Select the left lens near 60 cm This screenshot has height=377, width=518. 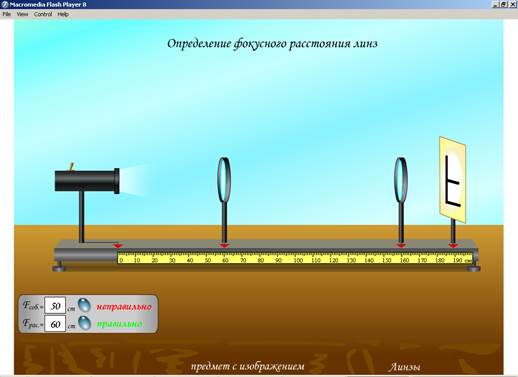pyautogui.click(x=224, y=180)
